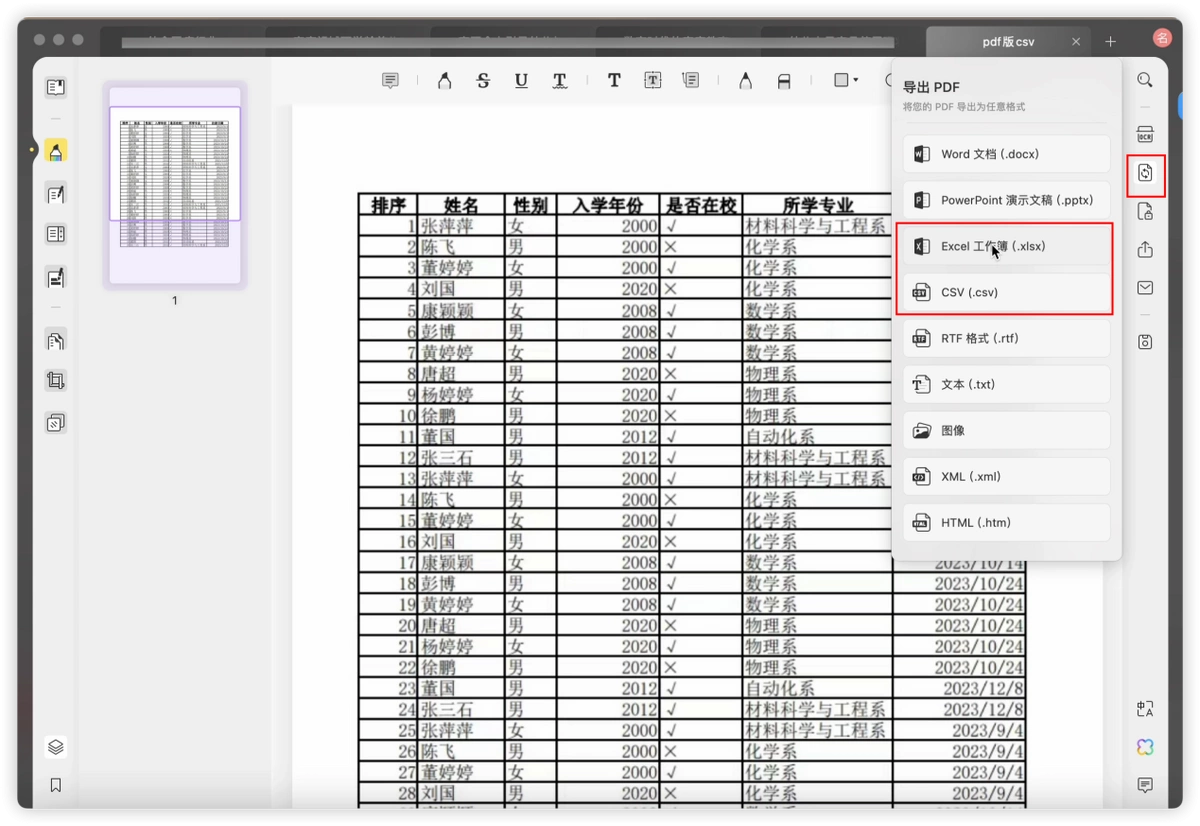Select the squiggly underline text tool
The image size is (1200, 826).
[559, 81]
